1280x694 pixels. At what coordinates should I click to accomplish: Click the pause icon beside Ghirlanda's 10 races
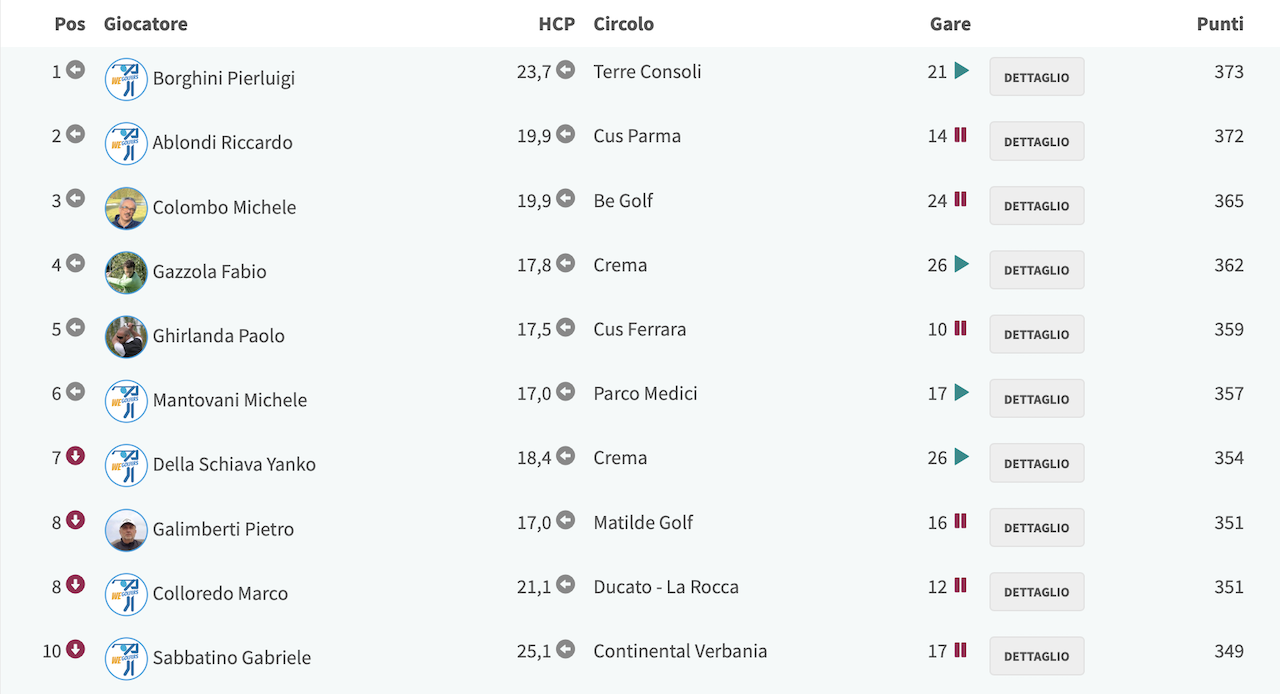pos(960,328)
